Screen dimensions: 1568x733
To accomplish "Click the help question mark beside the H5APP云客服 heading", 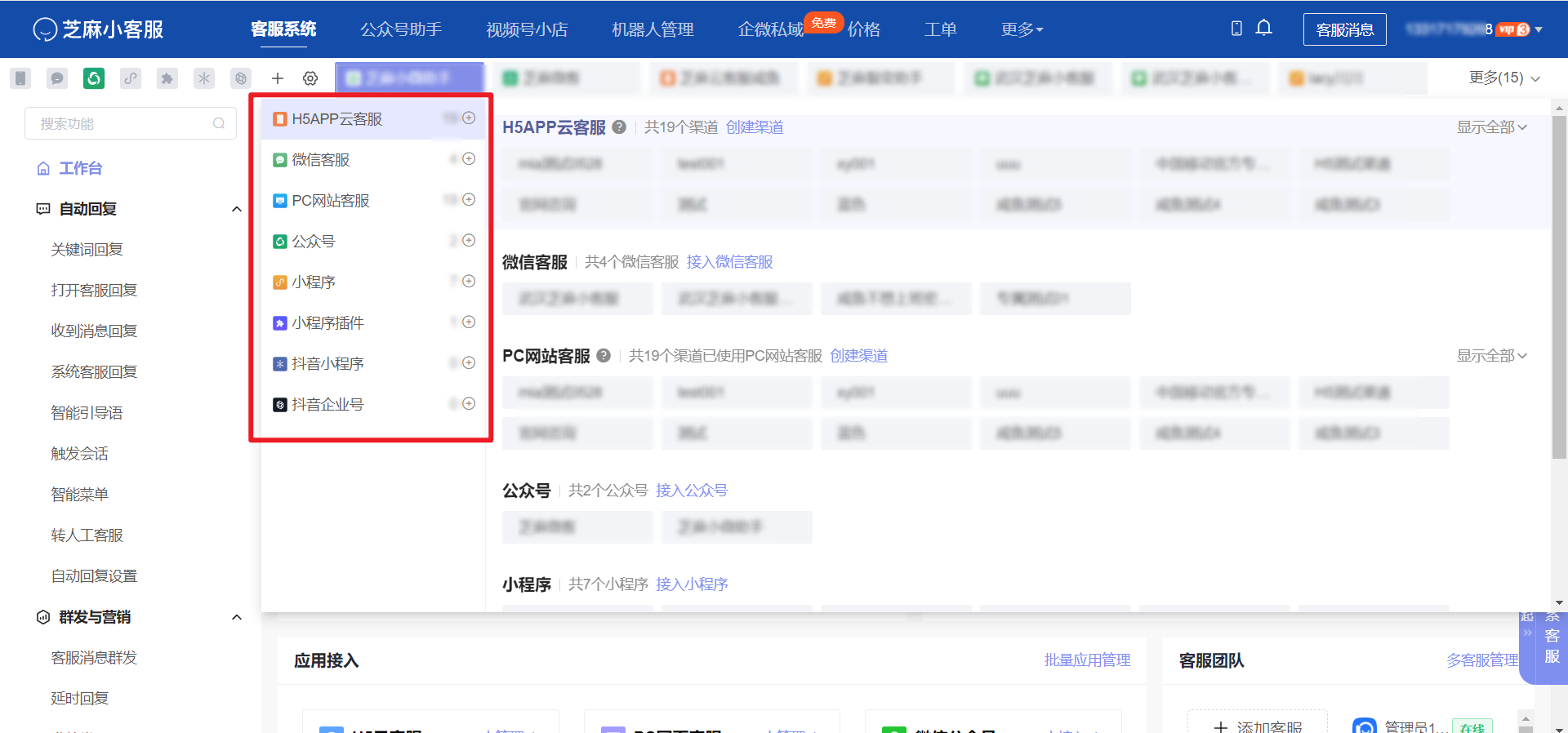I will click(619, 127).
